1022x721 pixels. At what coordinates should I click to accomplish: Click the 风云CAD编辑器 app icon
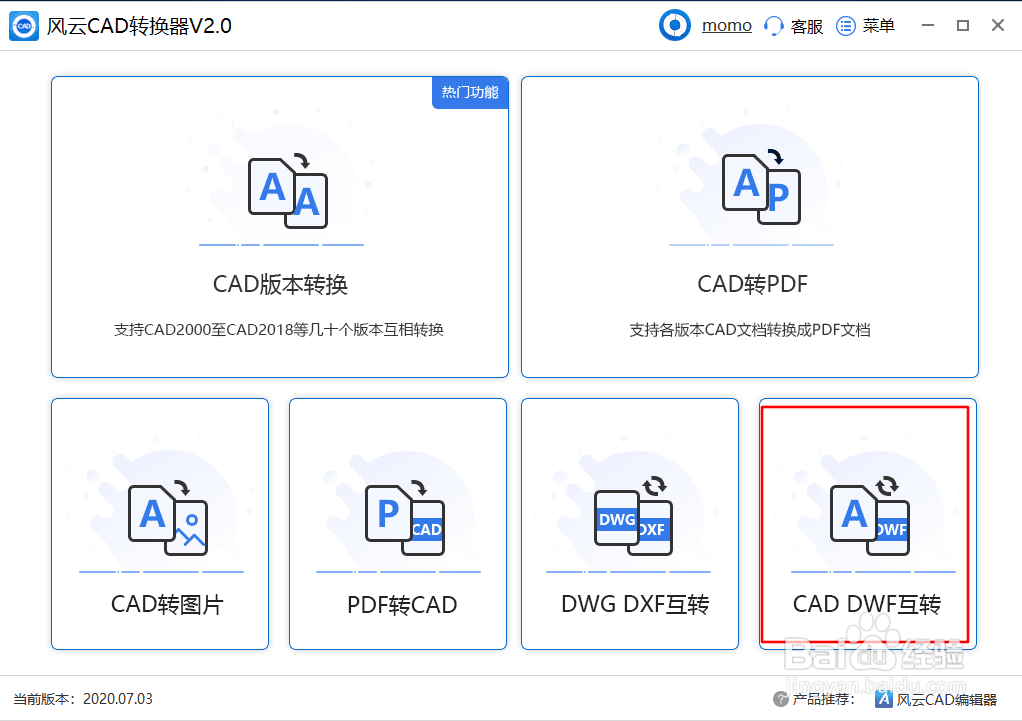(x=884, y=699)
